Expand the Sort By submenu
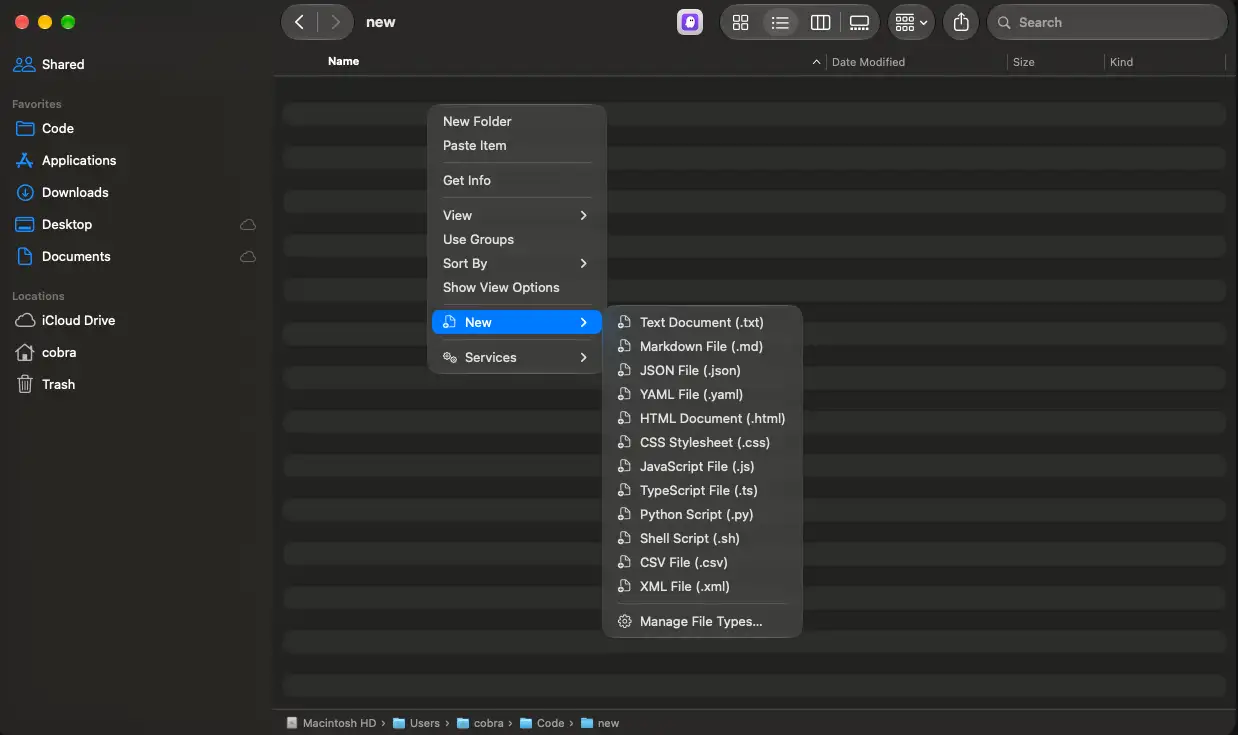The image size is (1238, 735). click(x=517, y=263)
